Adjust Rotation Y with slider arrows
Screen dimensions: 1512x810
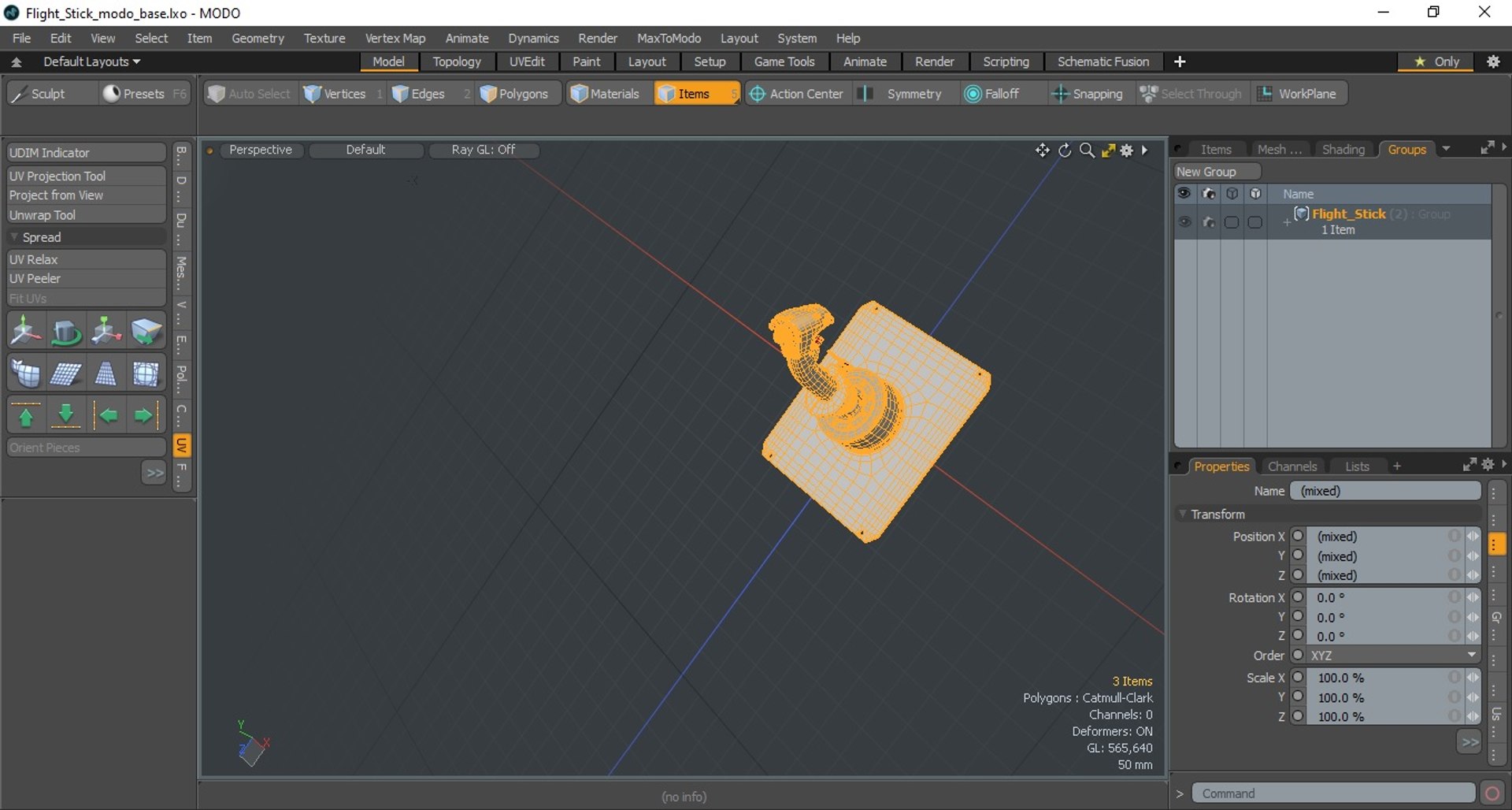click(x=1472, y=617)
